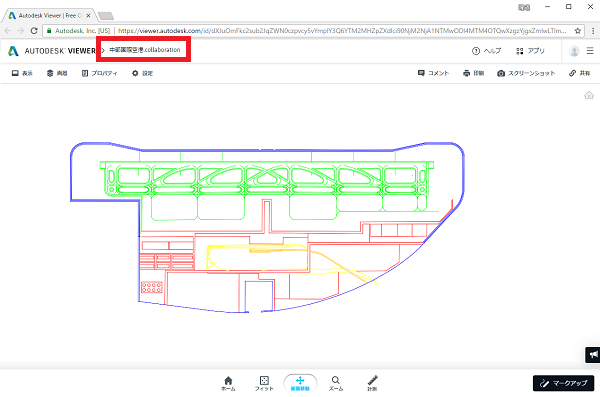This screenshot has width=600, height=397.
Task: Click the view home icon in canvas corner
Action: (589, 95)
